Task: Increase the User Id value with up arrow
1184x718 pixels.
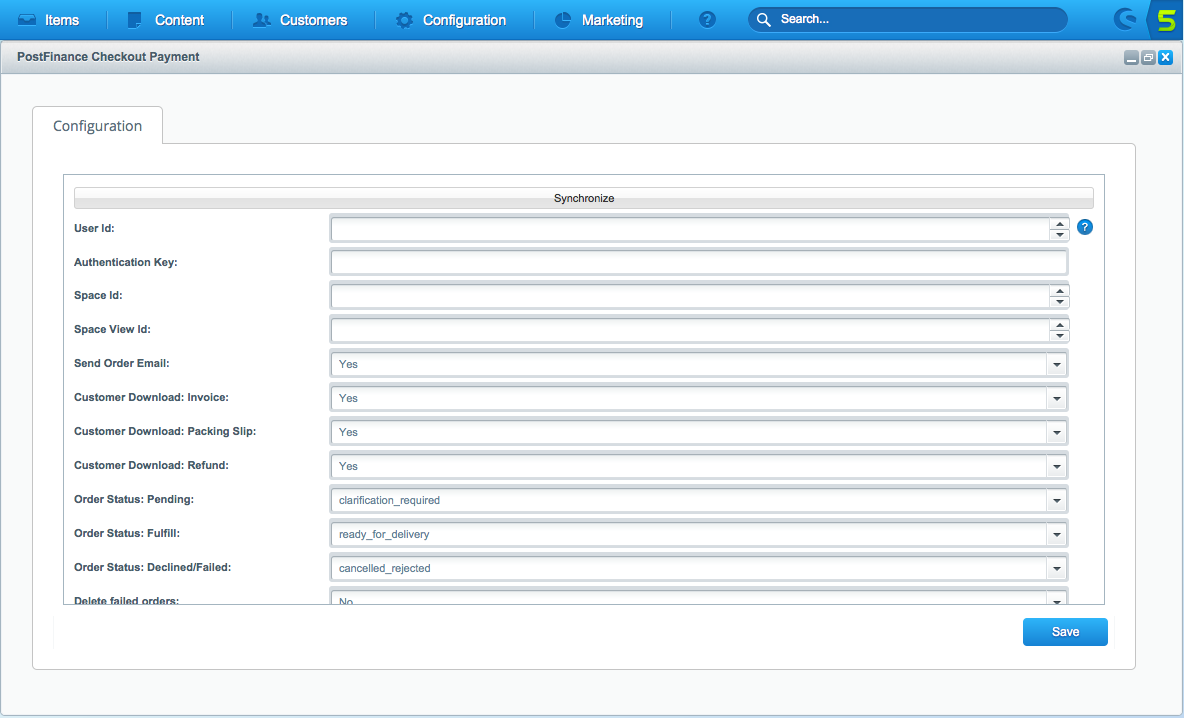Action: click(x=1059, y=223)
